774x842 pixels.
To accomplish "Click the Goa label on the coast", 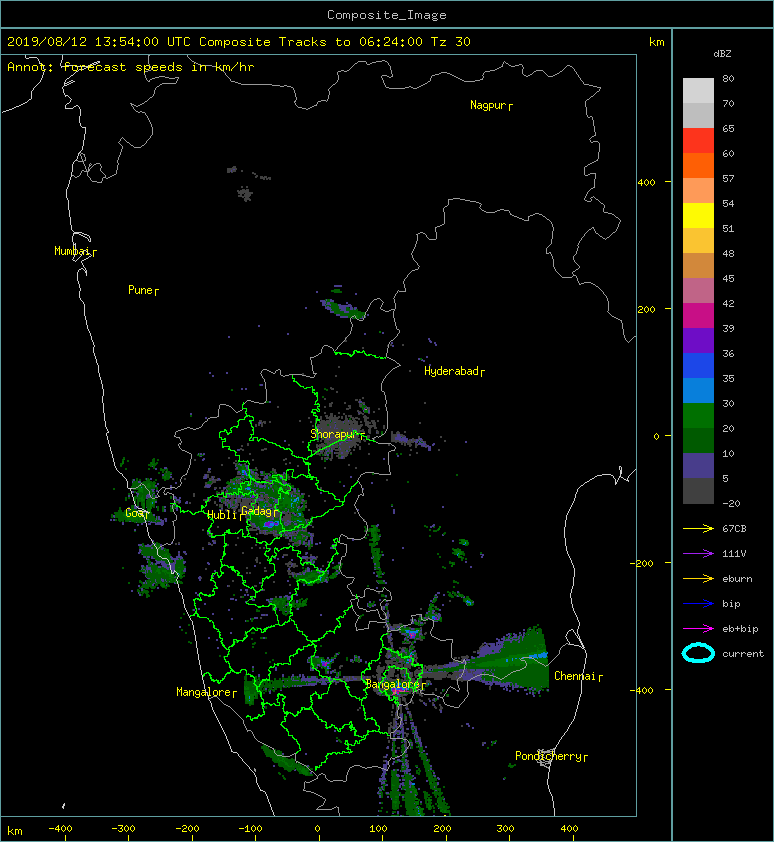I will pos(134,513).
